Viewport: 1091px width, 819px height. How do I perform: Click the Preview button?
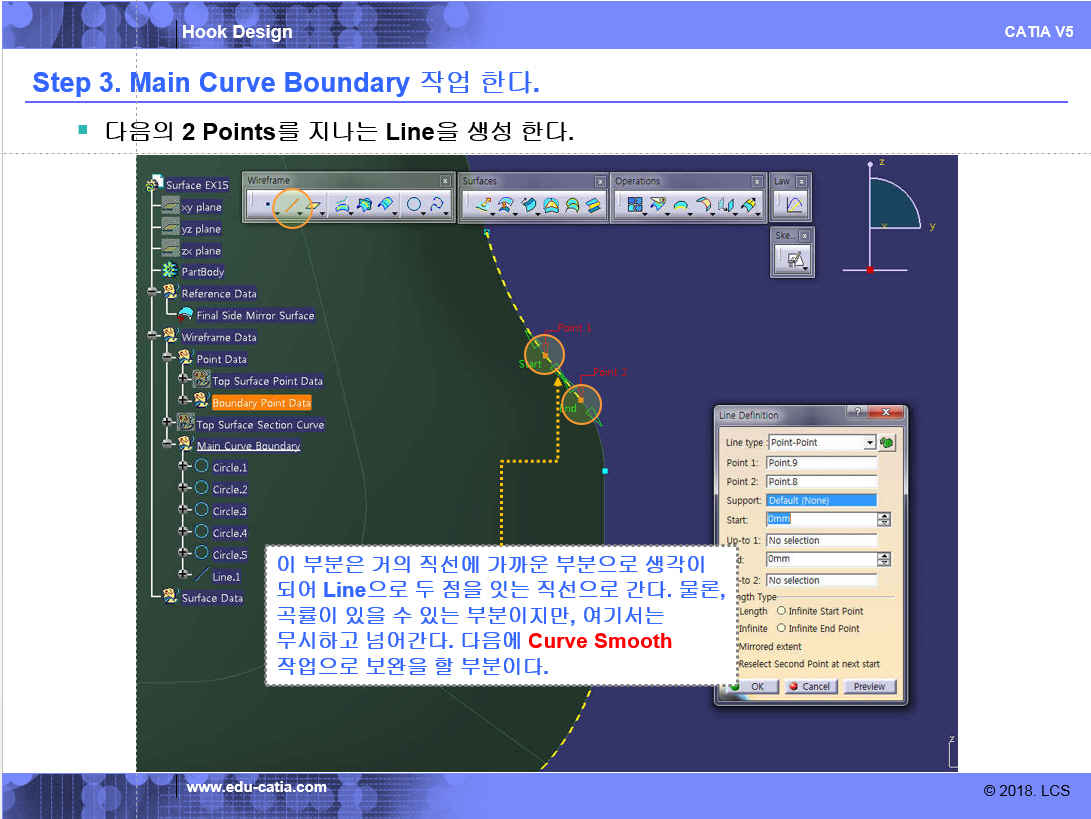869,687
